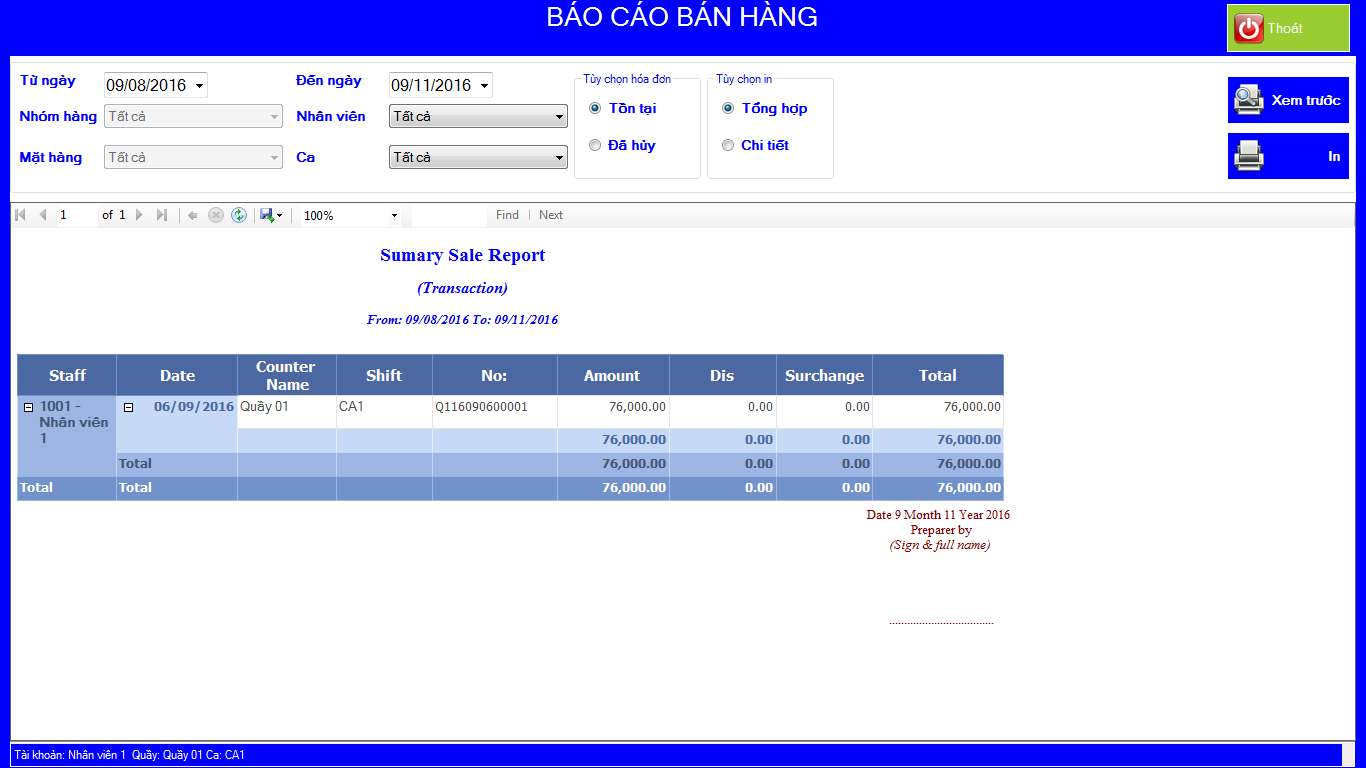1366x768 pixels.
Task: Click the stop rendering icon
Action: point(215,215)
